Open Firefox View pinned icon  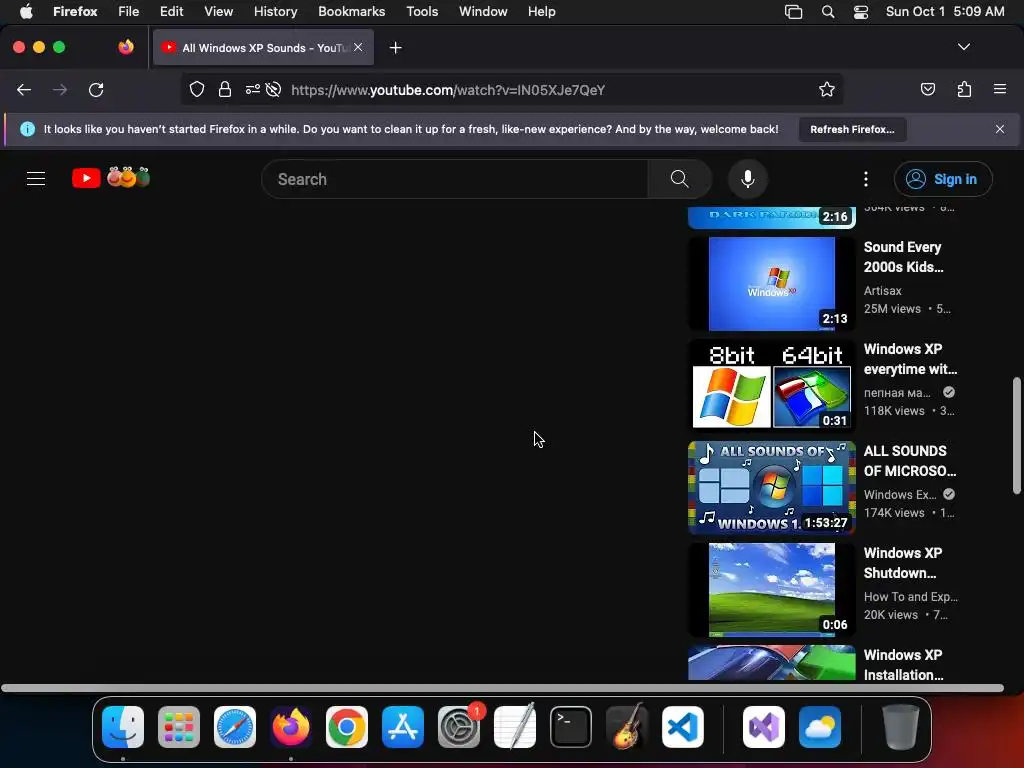coord(126,47)
